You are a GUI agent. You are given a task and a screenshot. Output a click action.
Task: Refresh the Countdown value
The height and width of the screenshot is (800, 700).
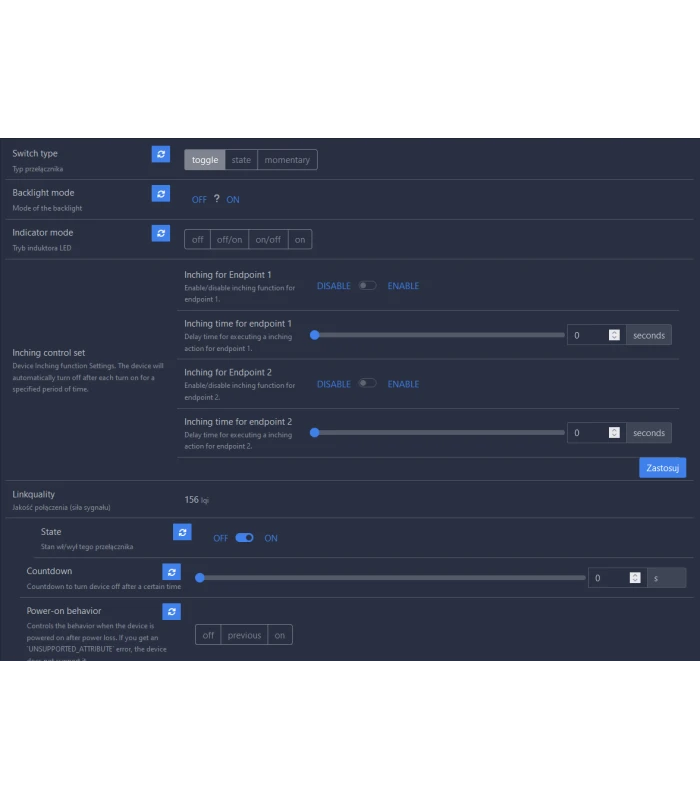point(172,572)
